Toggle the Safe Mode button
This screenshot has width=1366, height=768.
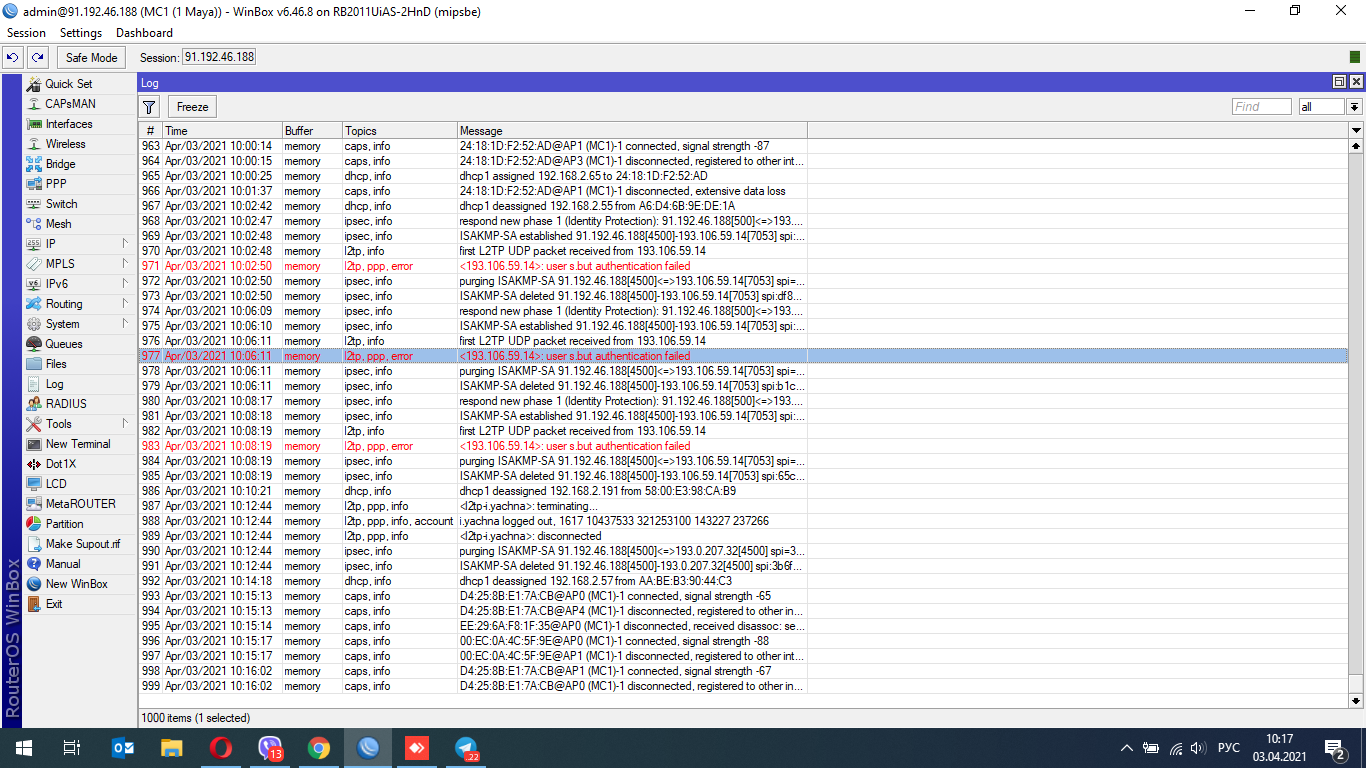(92, 58)
